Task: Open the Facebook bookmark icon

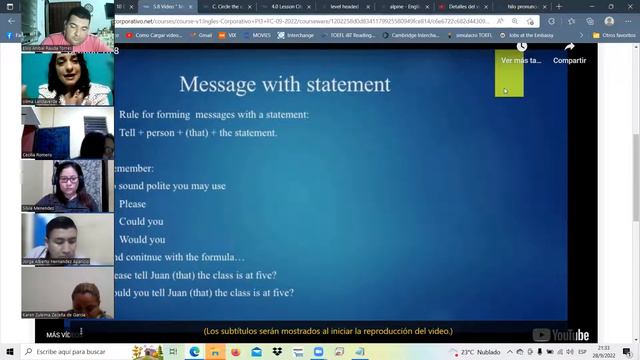Action: 9,36
